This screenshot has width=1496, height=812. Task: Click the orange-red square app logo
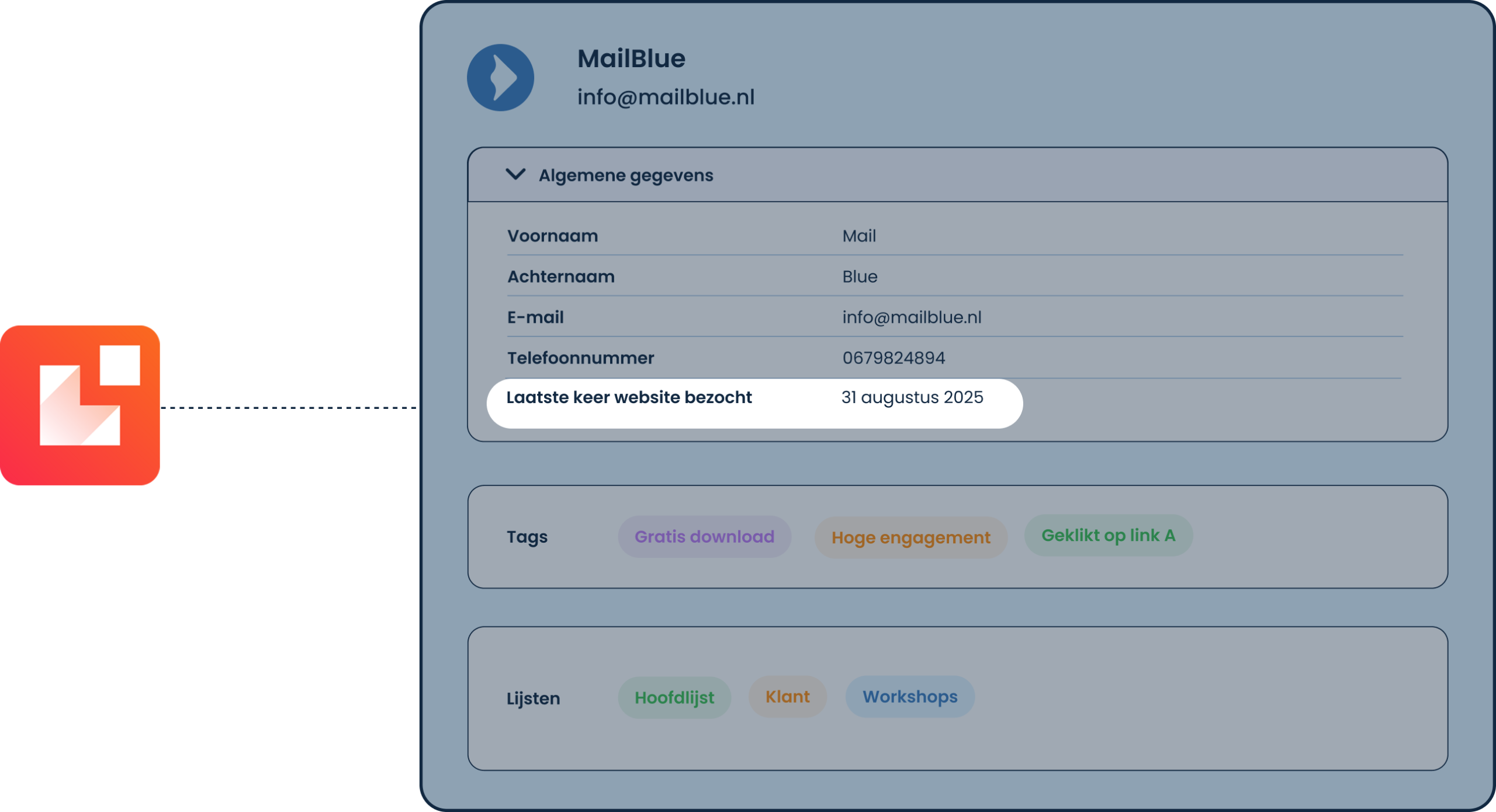coord(80,405)
